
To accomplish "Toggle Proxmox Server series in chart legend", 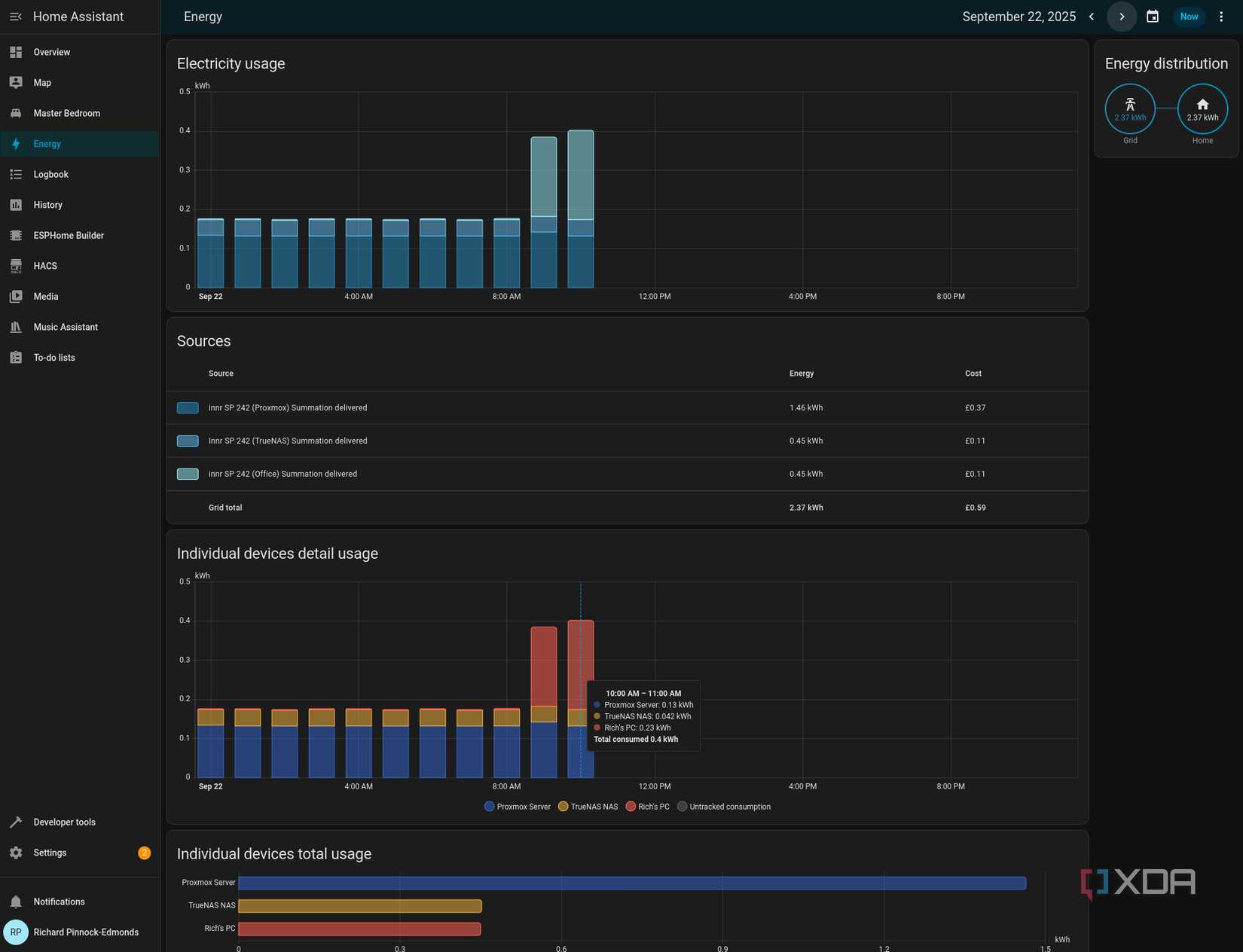I will pos(517,807).
